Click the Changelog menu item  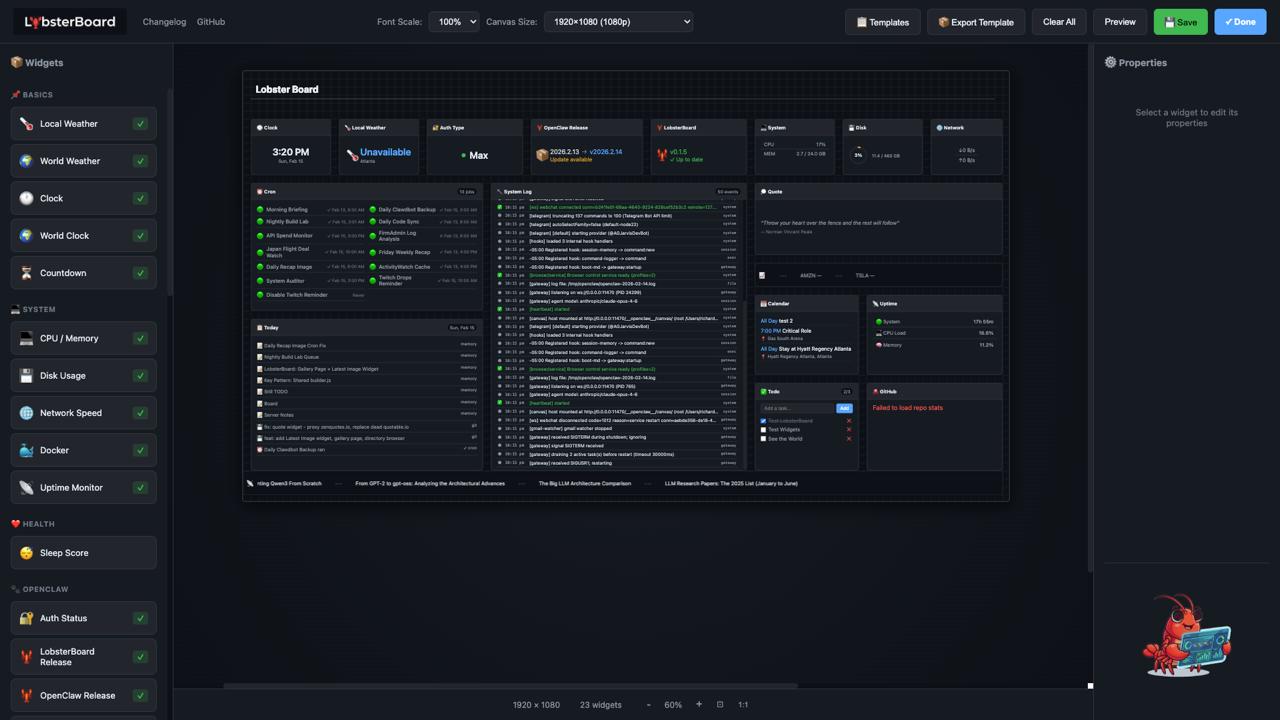(164, 21)
